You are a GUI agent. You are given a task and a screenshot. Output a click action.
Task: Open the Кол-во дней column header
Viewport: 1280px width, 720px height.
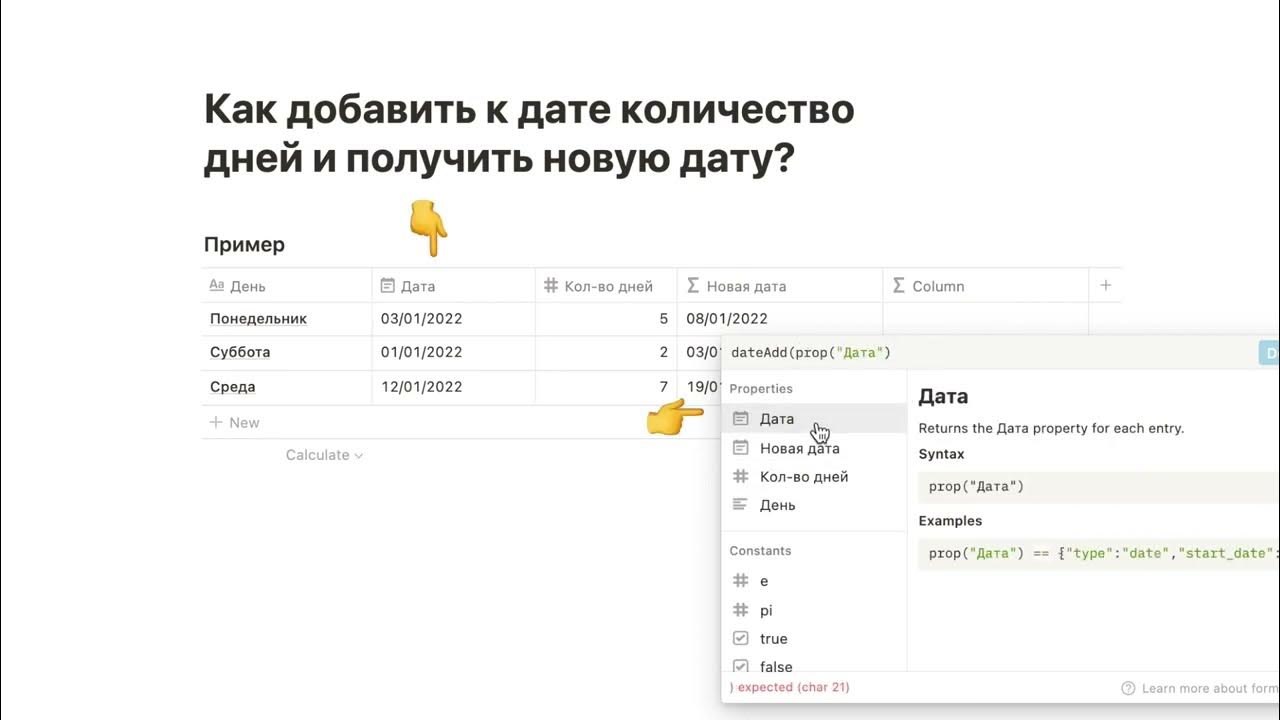606,286
